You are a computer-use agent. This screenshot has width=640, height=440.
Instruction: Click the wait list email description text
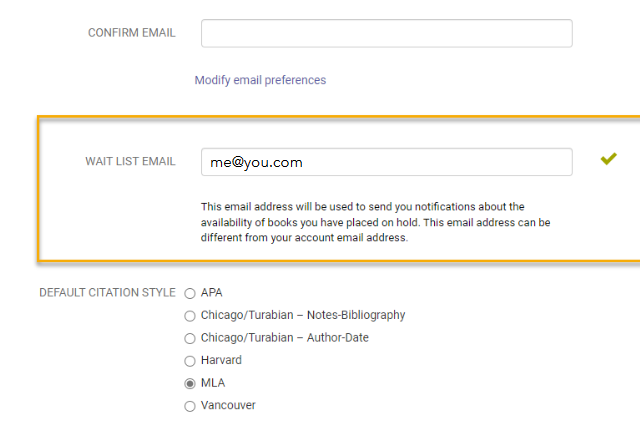[376, 222]
